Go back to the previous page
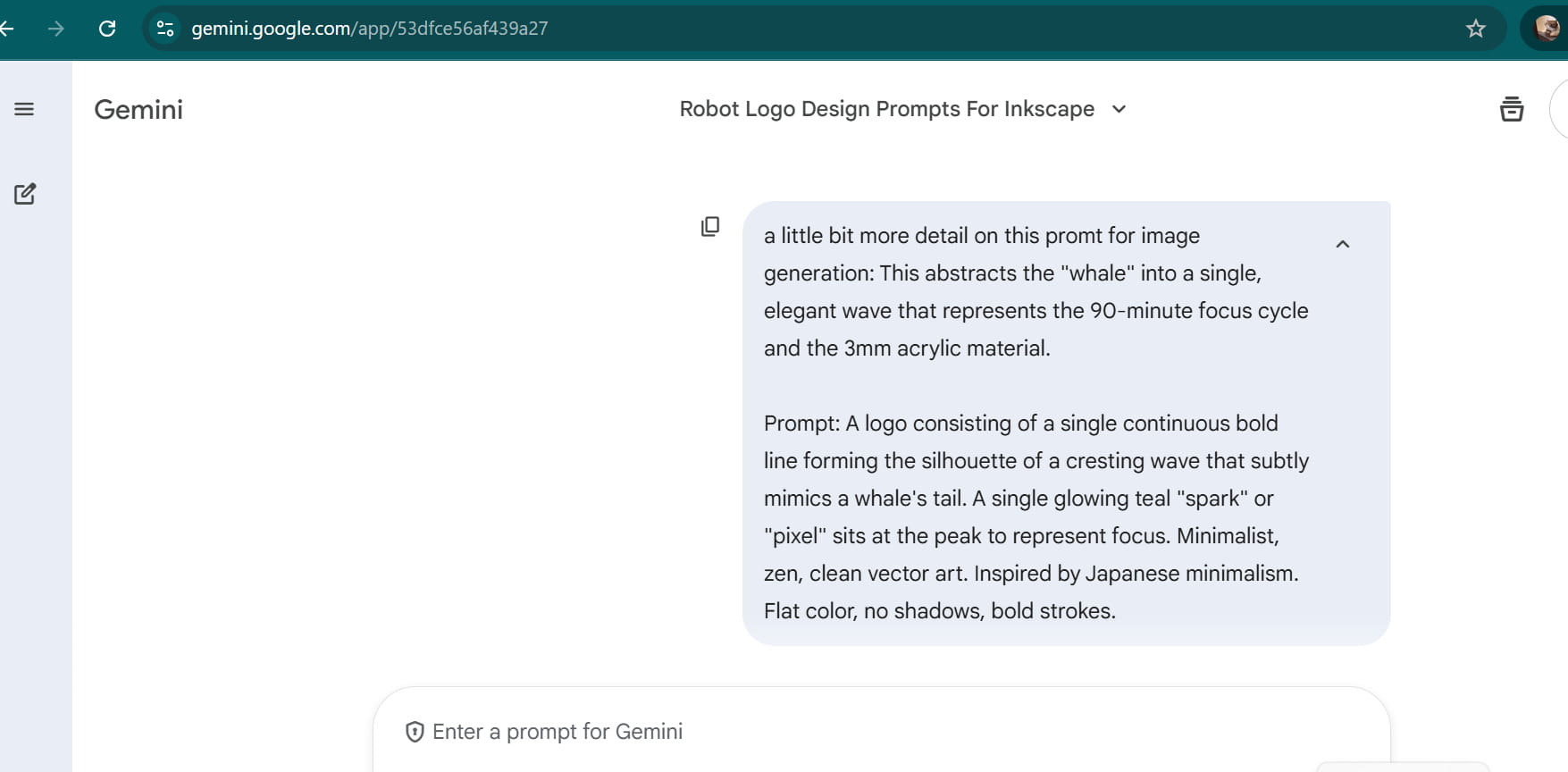This screenshot has width=1568, height=772. [x=7, y=29]
